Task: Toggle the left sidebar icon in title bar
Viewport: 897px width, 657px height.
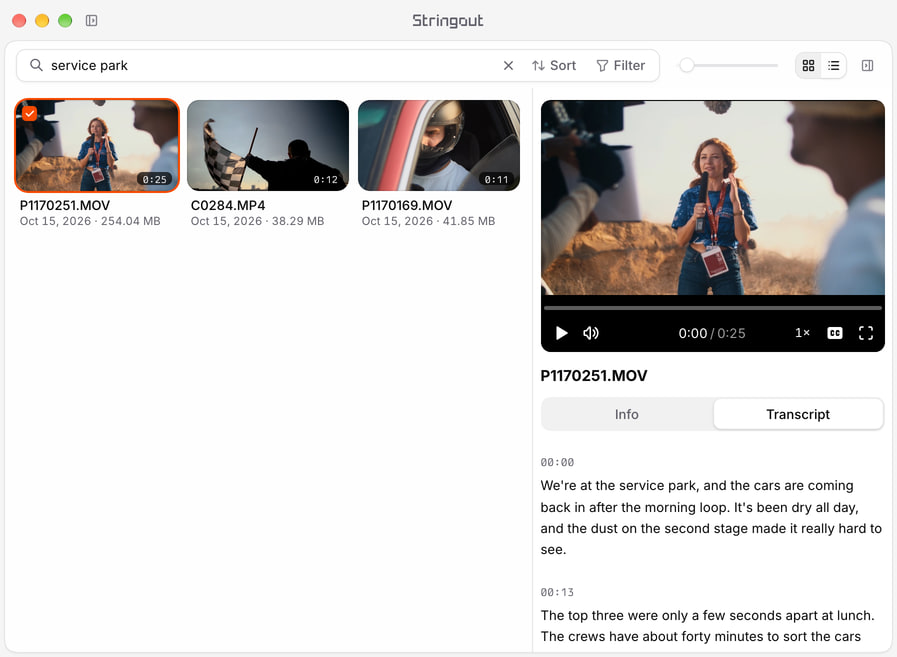Action: (92, 21)
